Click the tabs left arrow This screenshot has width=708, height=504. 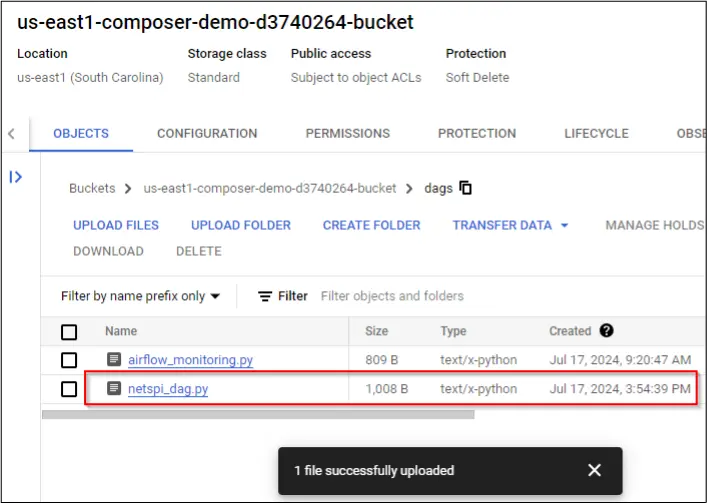coord(12,134)
